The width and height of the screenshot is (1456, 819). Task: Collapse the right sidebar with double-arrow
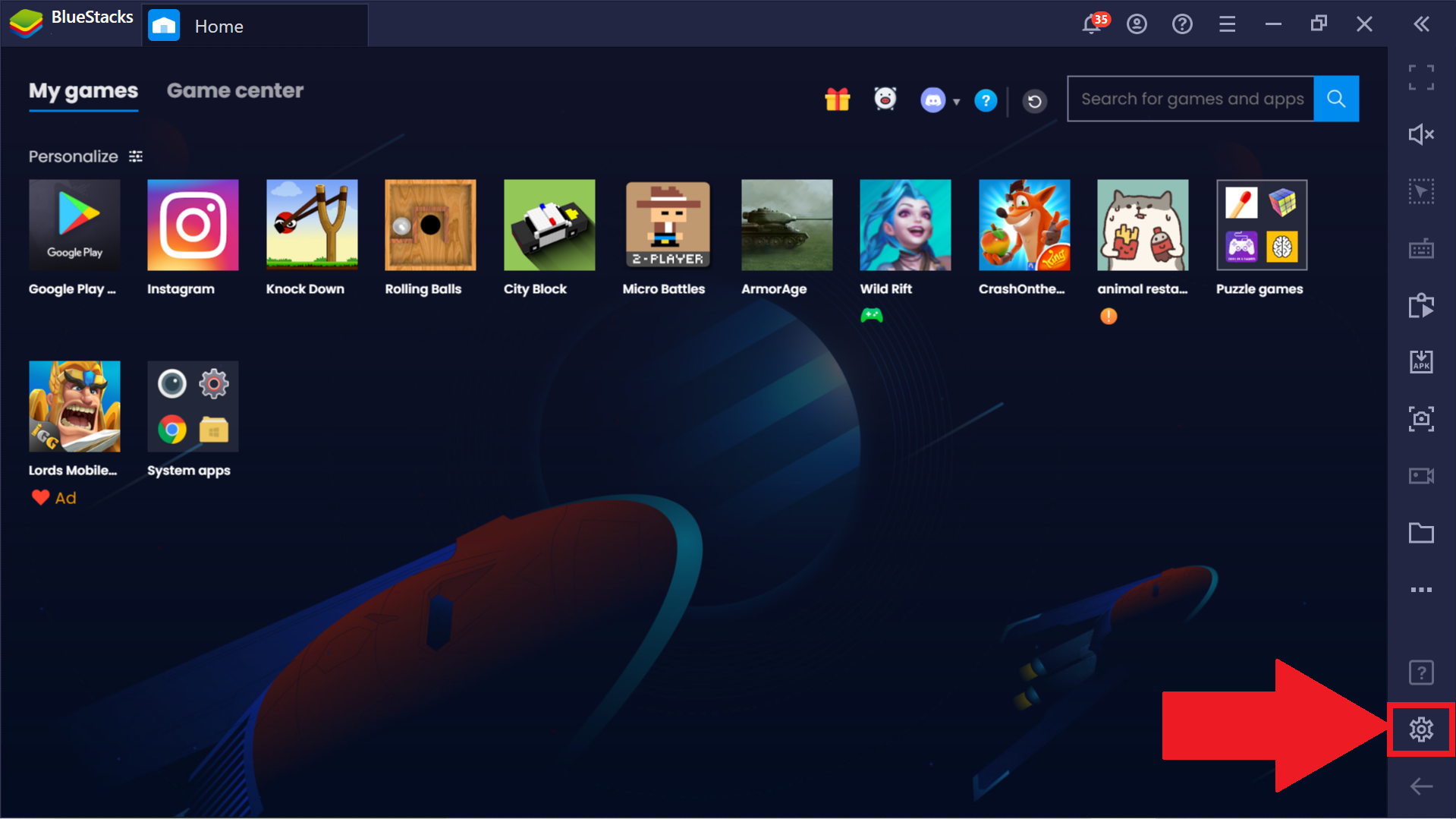pyautogui.click(x=1422, y=24)
